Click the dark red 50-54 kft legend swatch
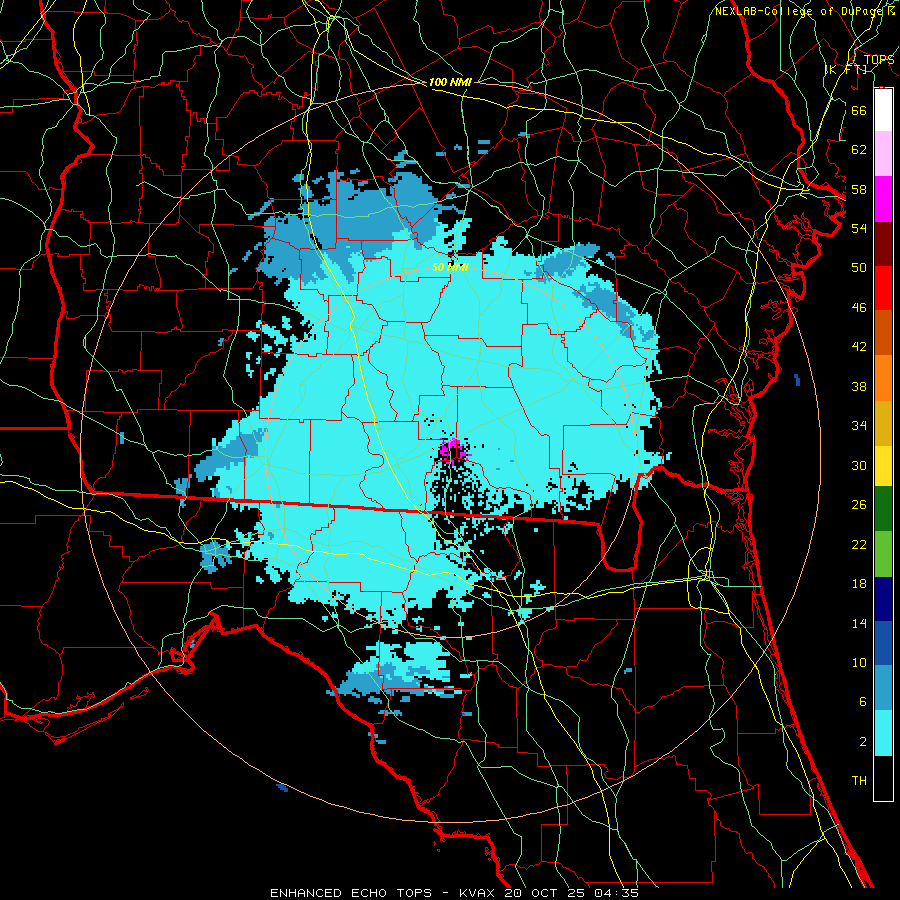 pyautogui.click(x=883, y=243)
